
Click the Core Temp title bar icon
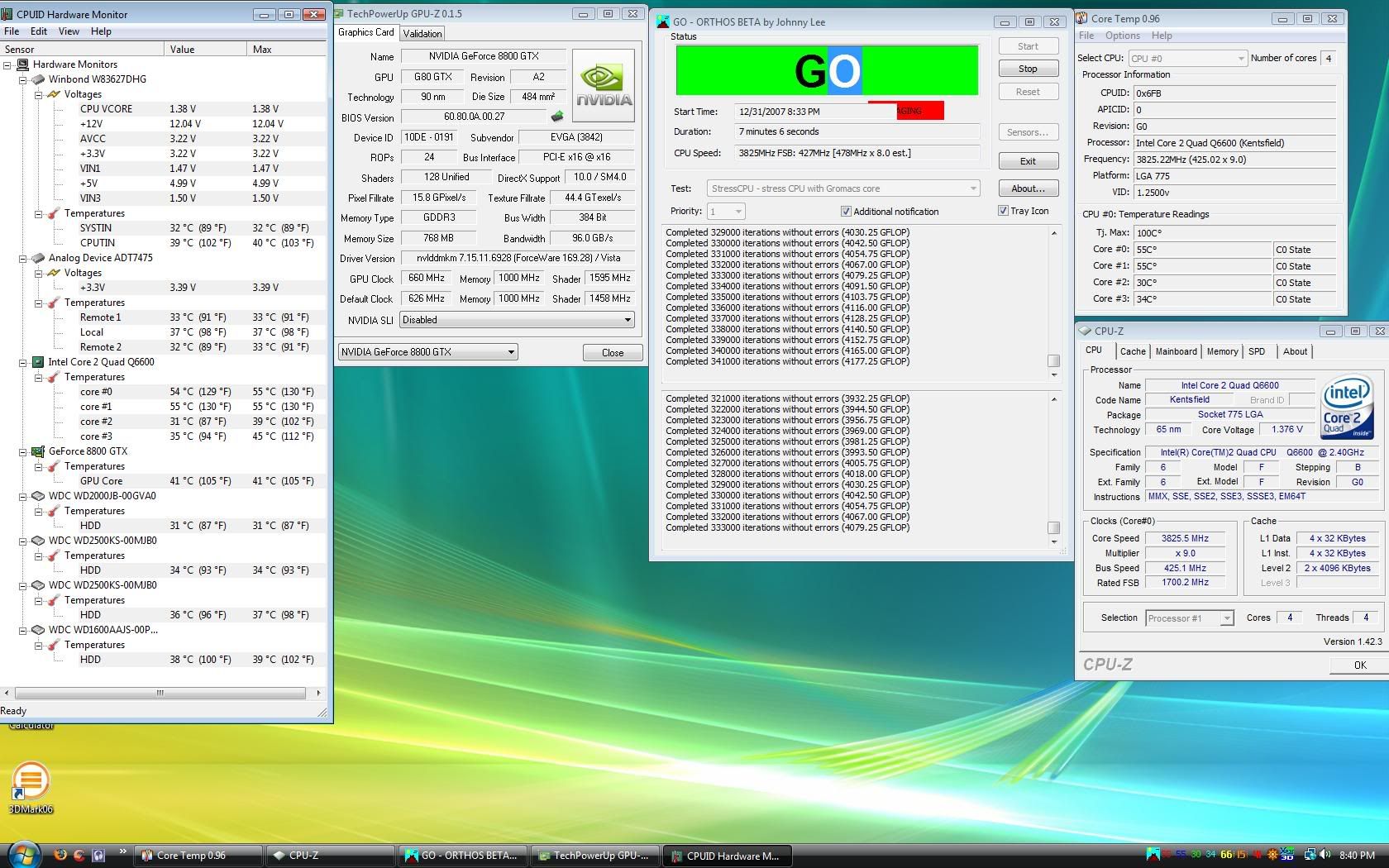(1082, 18)
